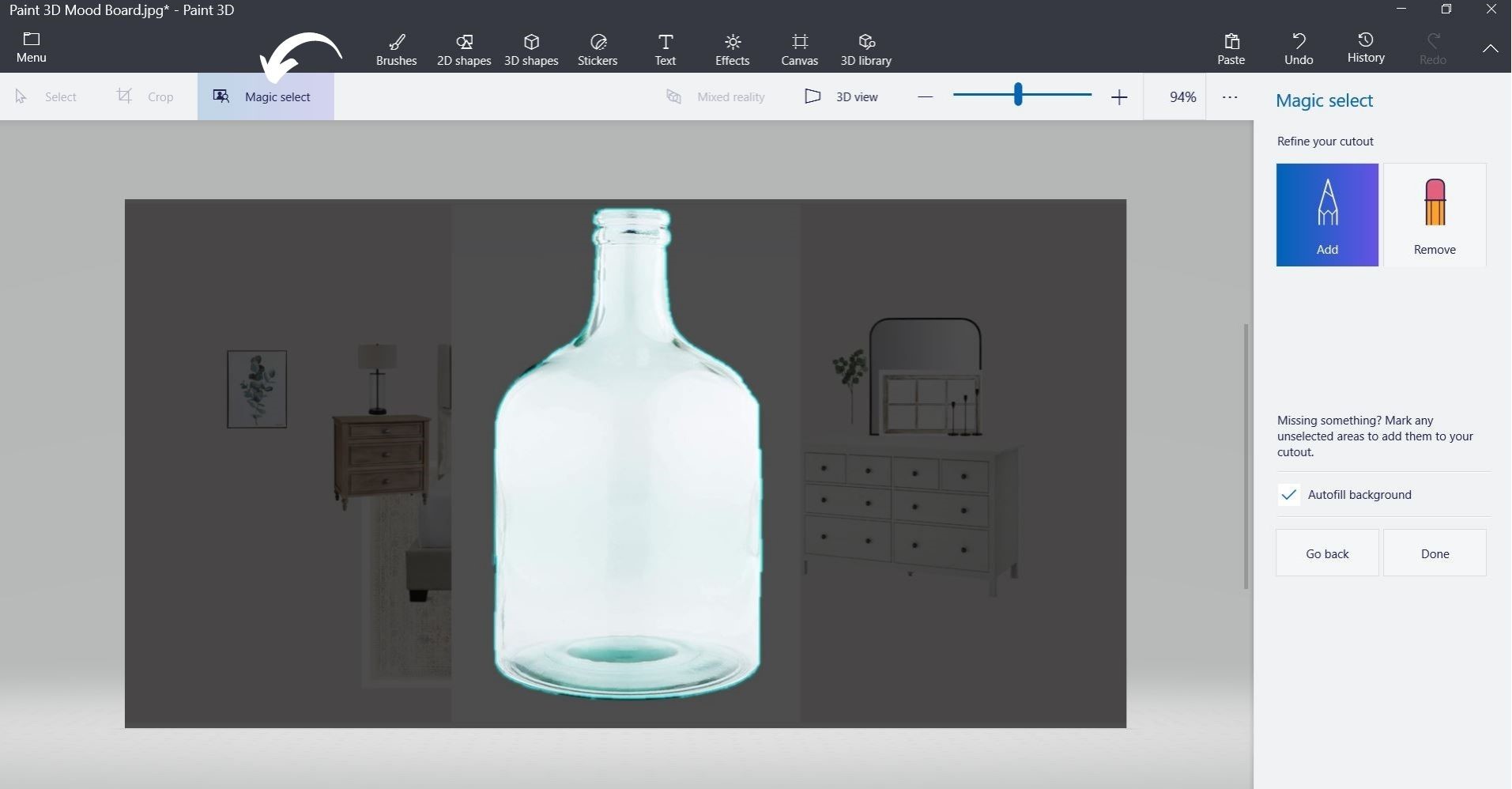Click the vertical canvas scrollbar
The width and height of the screenshot is (1512, 789).
pos(1246,456)
